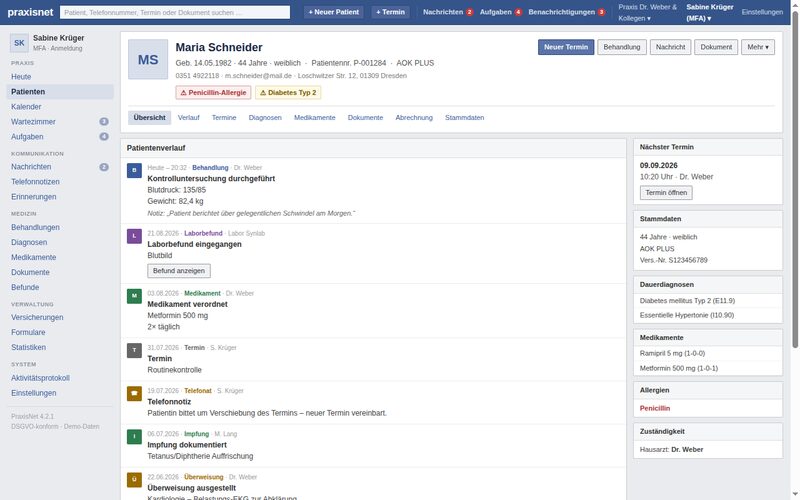The width and height of the screenshot is (800, 500).
Task: Click the Einstellungen link in top bar
Action: pos(762,12)
